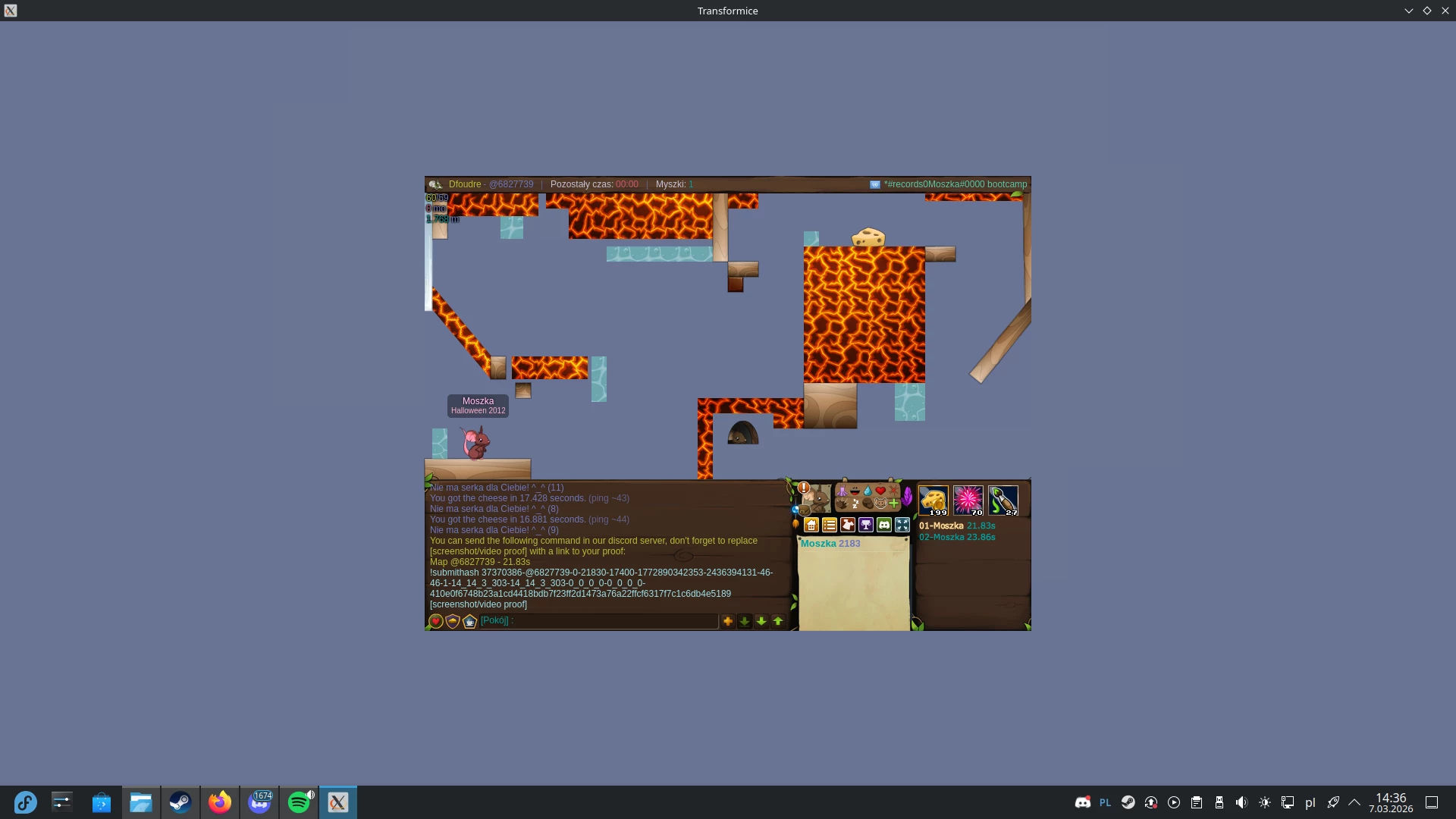Click Moszka 2183 in the player list
Screen dimensions: 1456x819
click(x=830, y=544)
